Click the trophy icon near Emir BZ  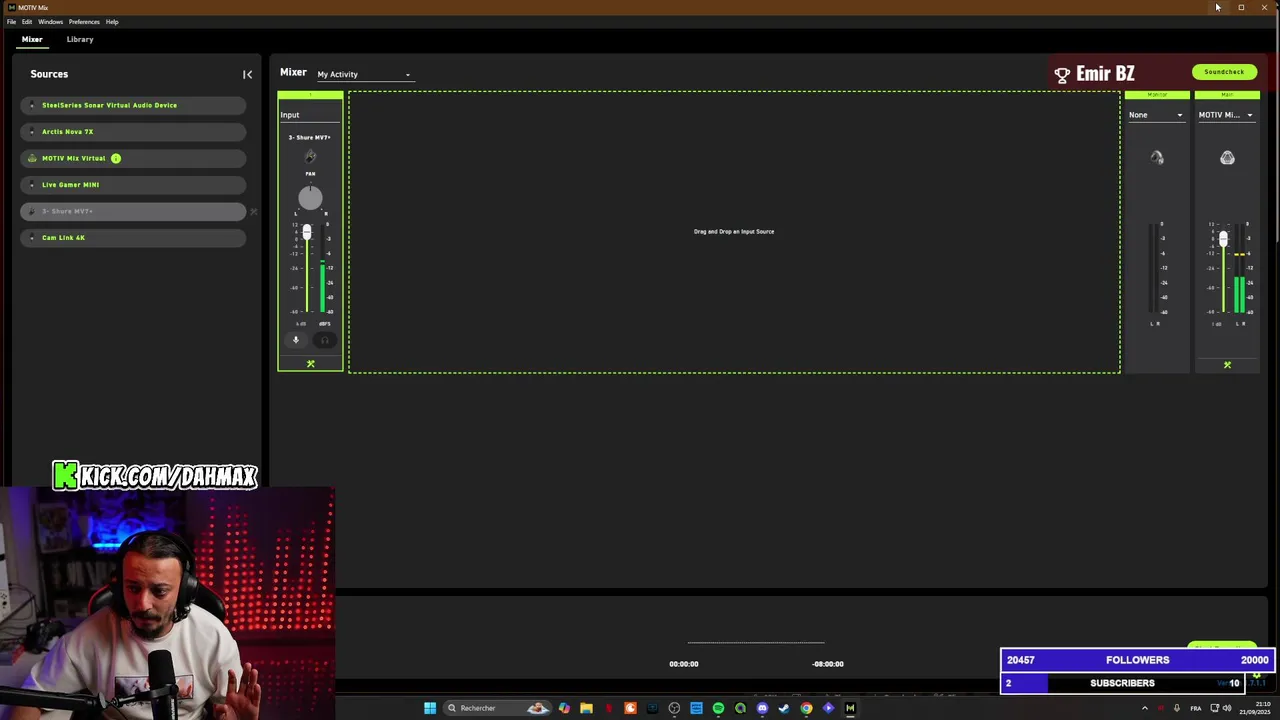(x=1062, y=74)
